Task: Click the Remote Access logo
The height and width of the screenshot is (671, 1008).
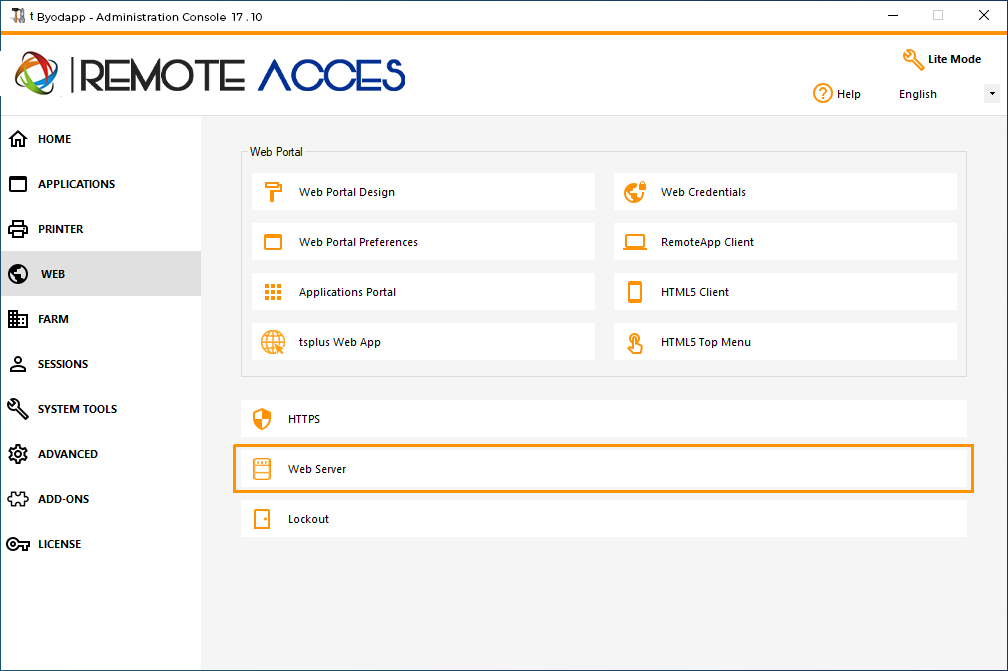Action: click(x=210, y=74)
